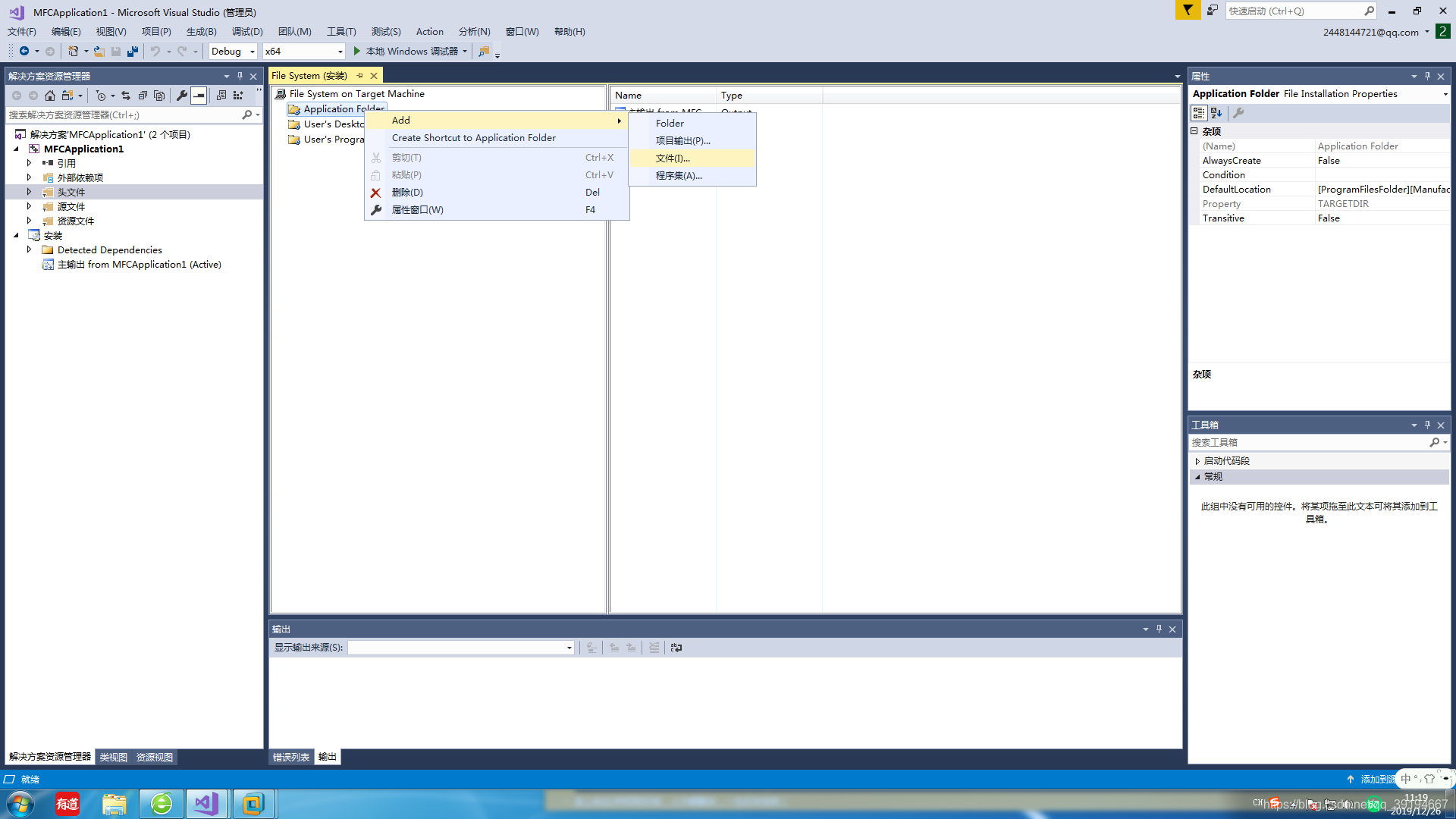Click the wrench Properties icon in Solution Explorer
Screen dimensions: 1456x819
[182, 96]
